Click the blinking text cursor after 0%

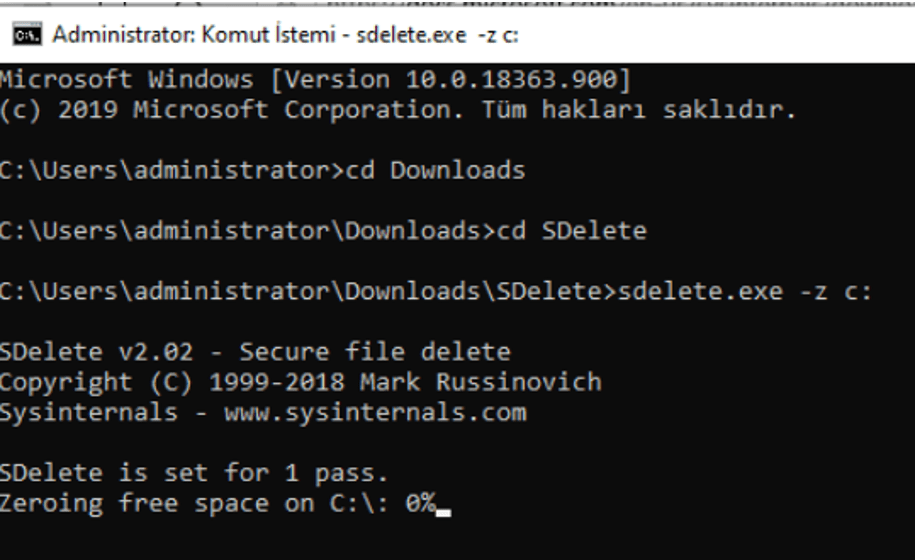444,510
